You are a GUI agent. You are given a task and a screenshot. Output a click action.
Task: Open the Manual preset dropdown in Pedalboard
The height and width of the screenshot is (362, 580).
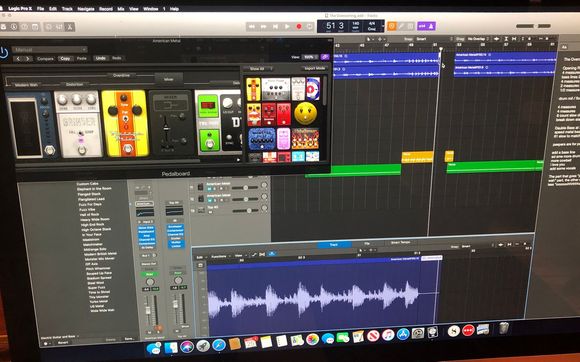50,49
